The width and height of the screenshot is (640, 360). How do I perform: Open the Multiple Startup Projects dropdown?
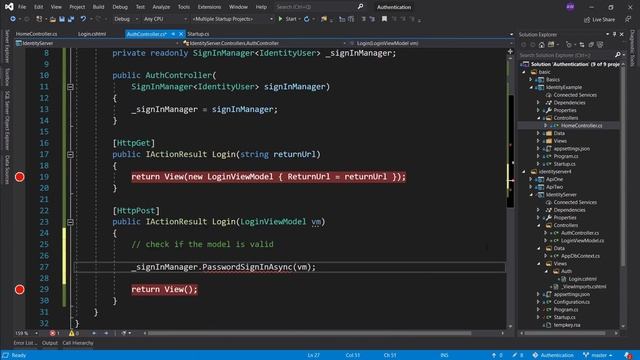pyautogui.click(x=232, y=19)
